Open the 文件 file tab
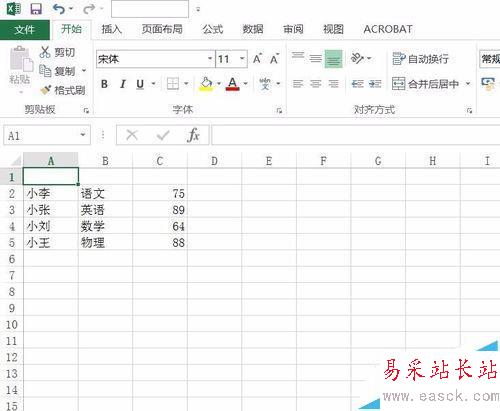This screenshot has width=500, height=411. (x=25, y=30)
